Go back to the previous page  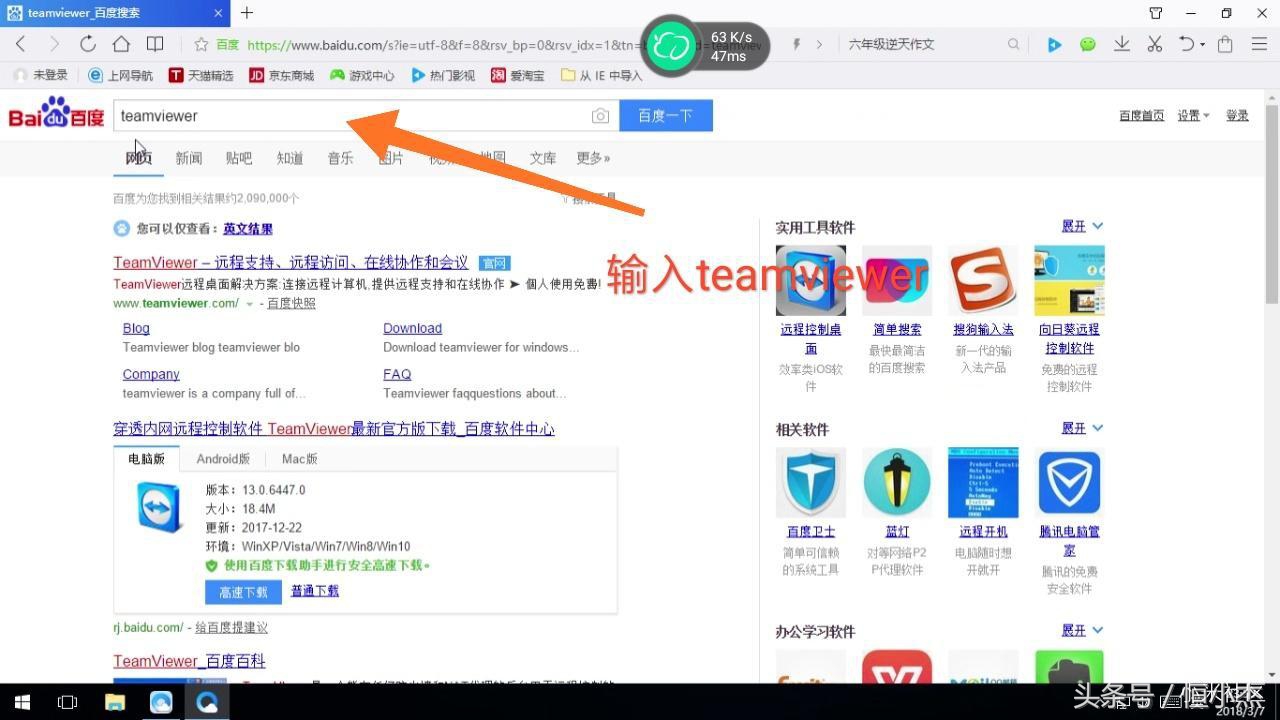tap(21, 44)
